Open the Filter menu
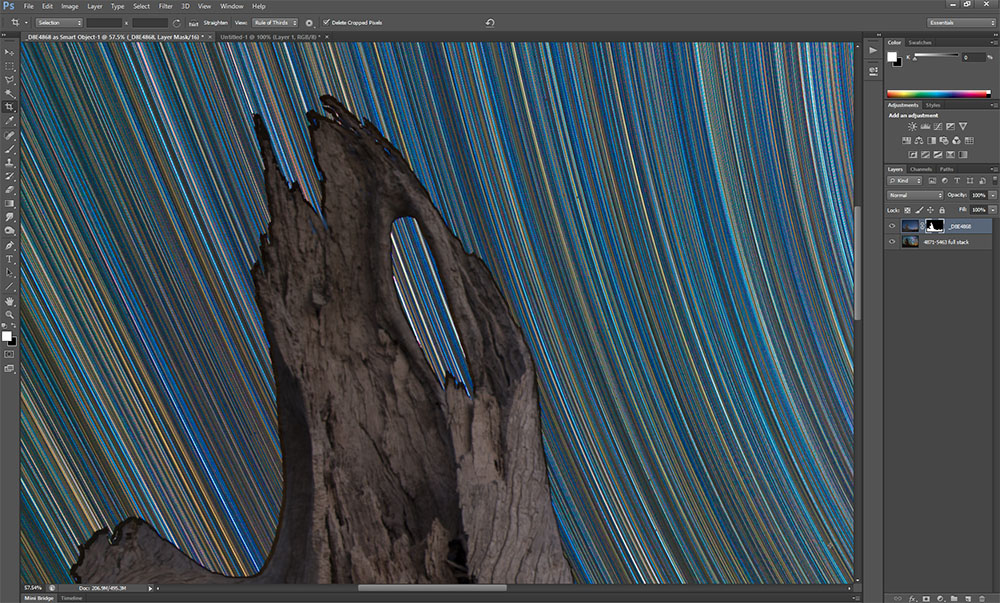Image resolution: width=1000 pixels, height=603 pixels. [166, 6]
